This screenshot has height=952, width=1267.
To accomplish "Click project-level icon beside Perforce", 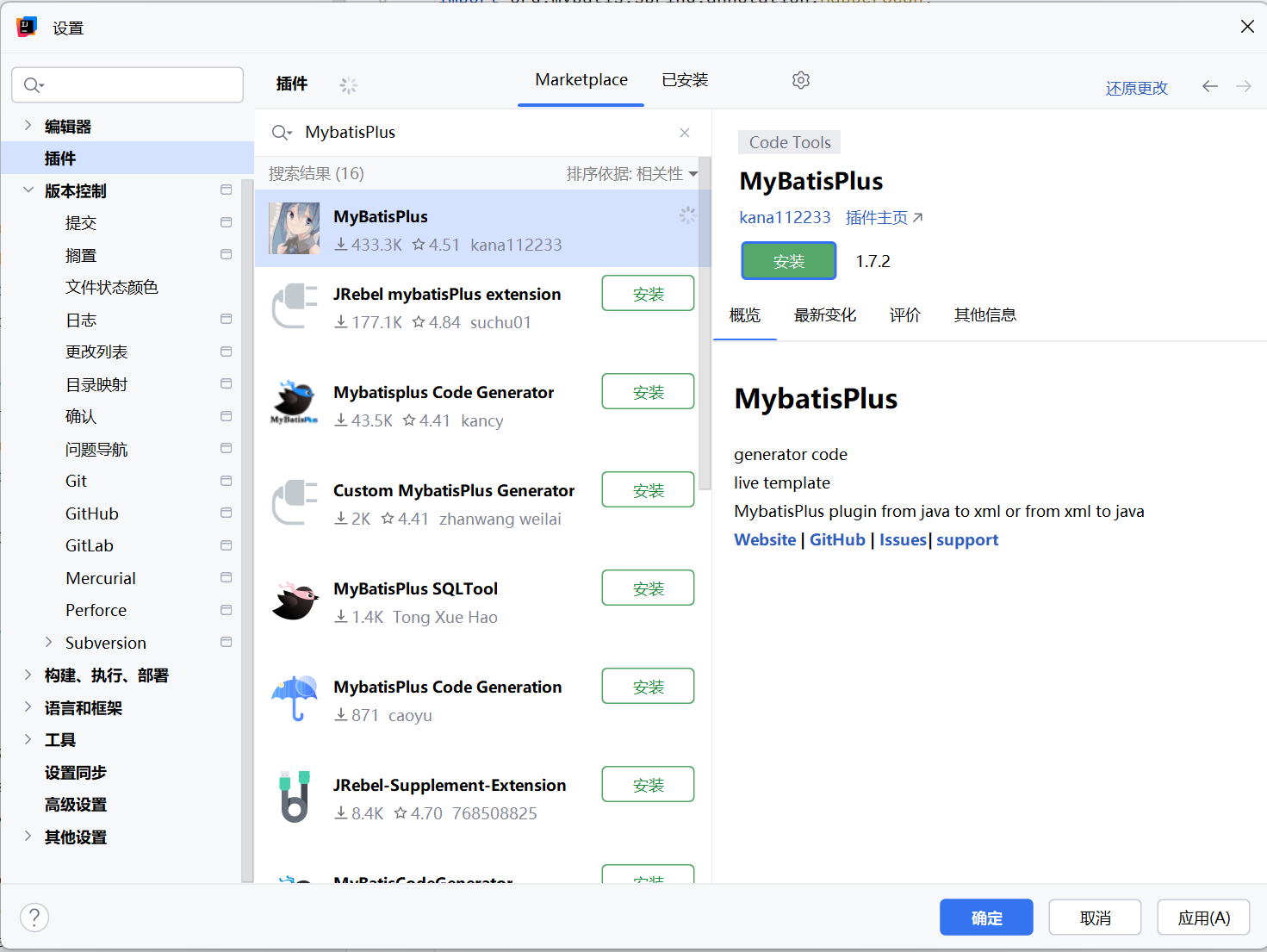I will click(x=227, y=610).
